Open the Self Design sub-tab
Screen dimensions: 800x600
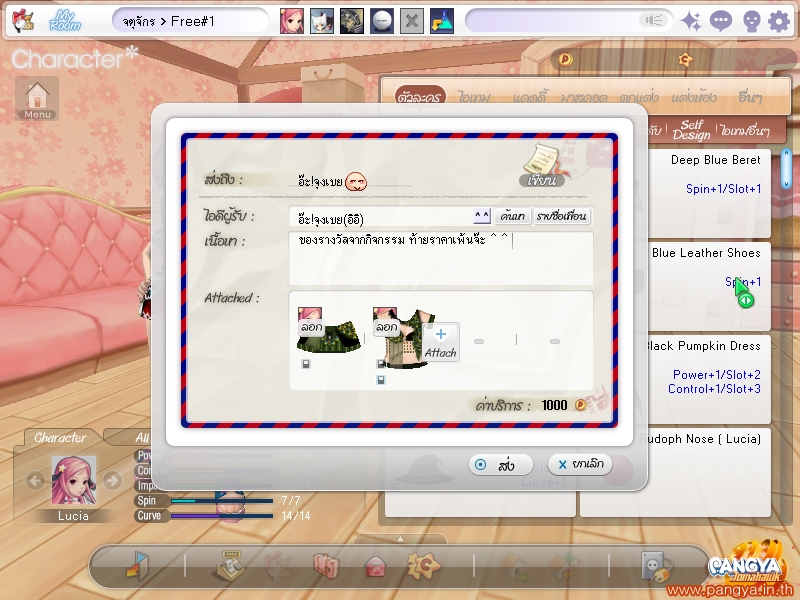[691, 130]
